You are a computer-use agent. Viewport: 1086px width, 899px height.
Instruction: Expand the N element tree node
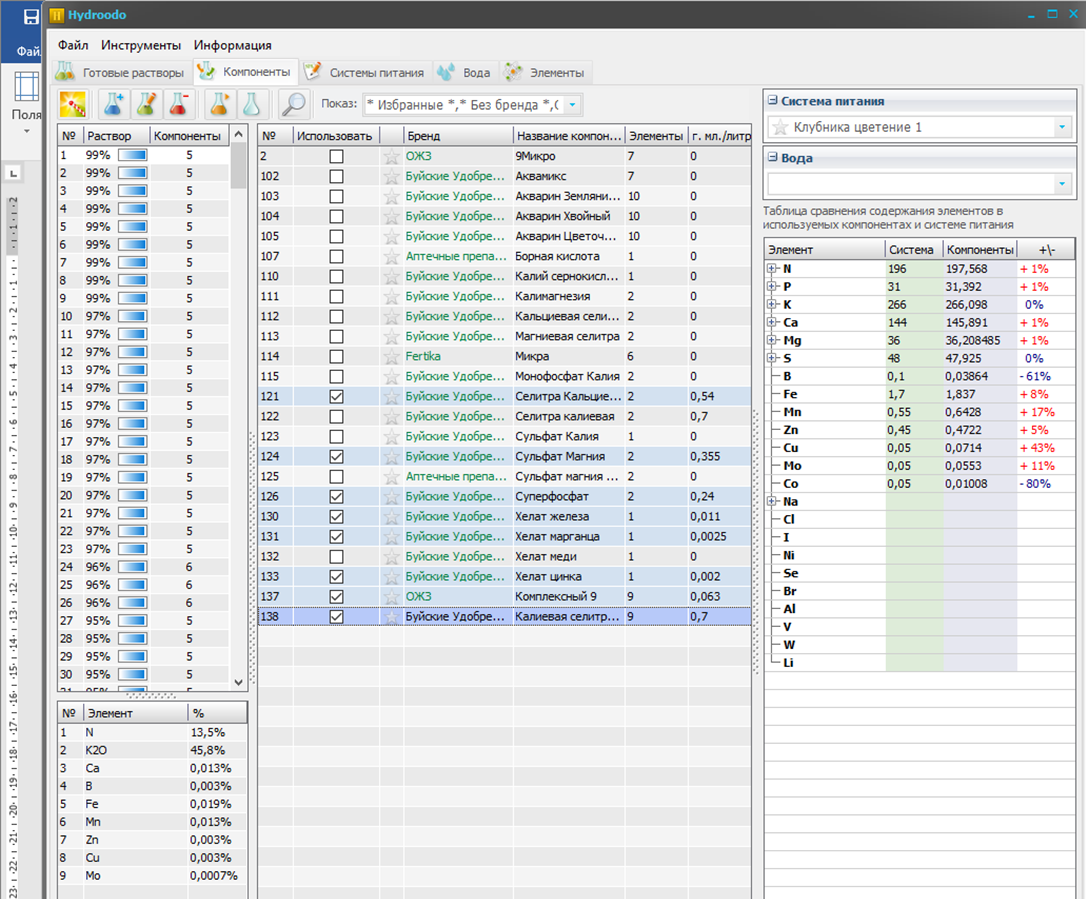click(771, 269)
